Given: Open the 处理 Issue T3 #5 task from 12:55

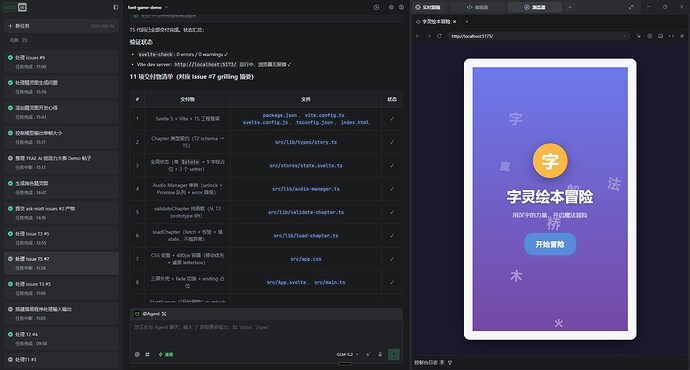Looking at the screenshot, I should (x=61, y=238).
